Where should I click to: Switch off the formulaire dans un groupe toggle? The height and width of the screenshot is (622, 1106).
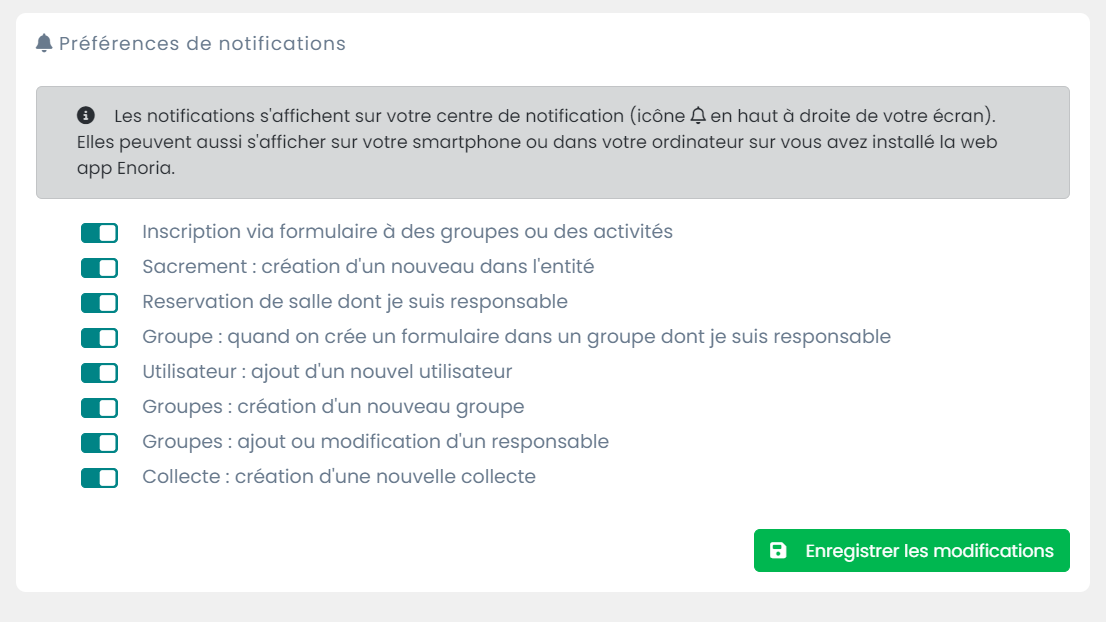tap(99, 338)
